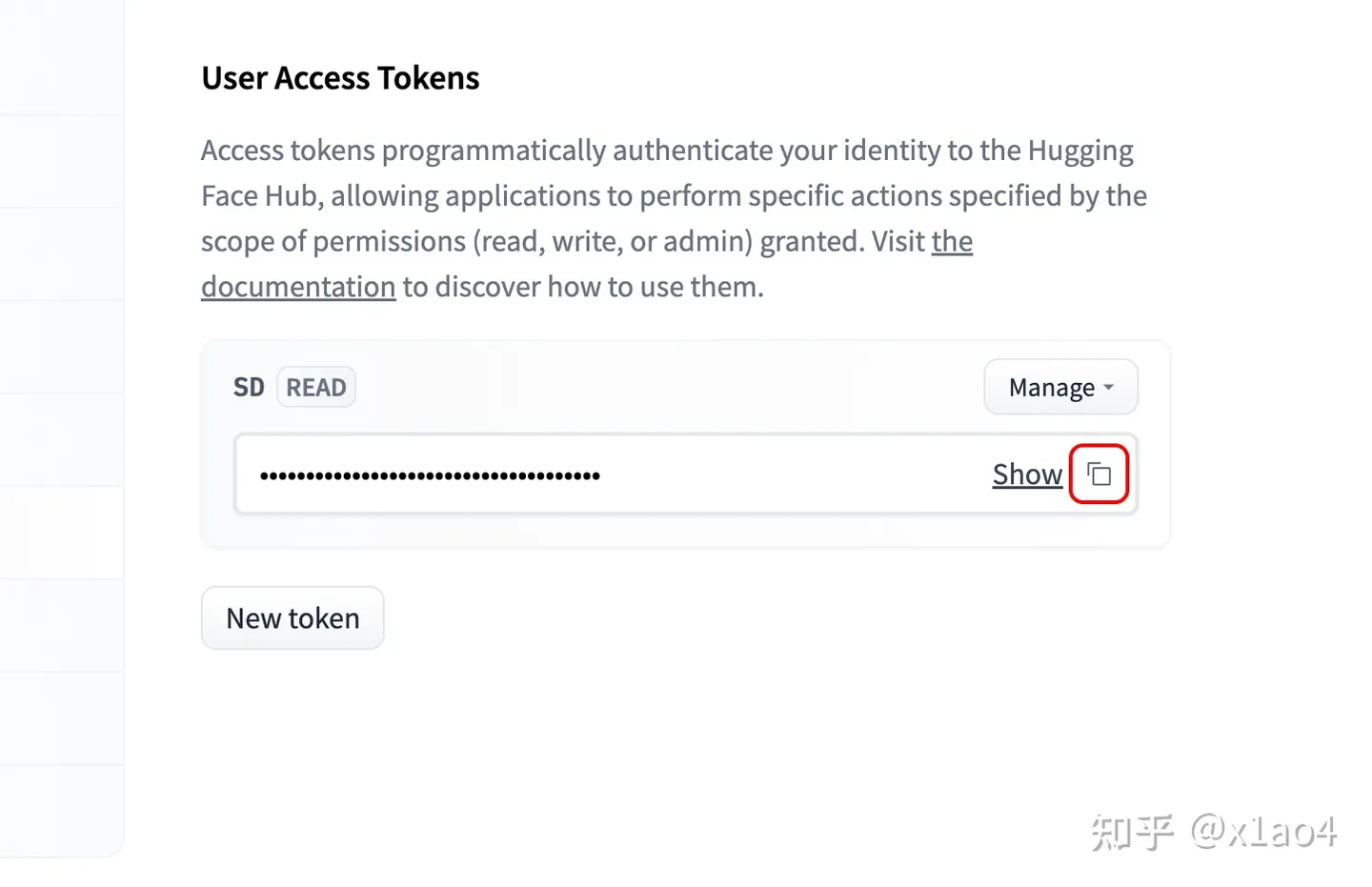Click the SD token name label
This screenshot has height=887, width=1372.
coord(249,387)
